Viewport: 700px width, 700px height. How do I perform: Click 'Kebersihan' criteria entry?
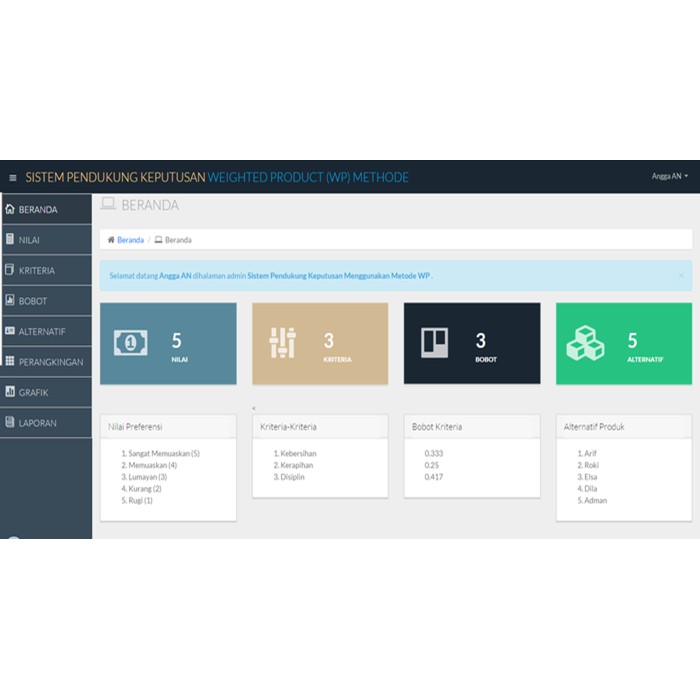(x=295, y=454)
